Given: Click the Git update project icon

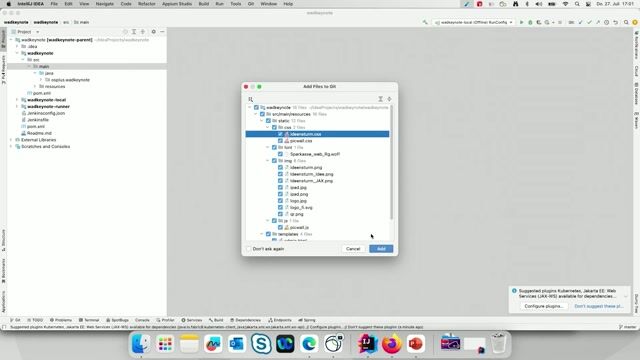Looking at the screenshot, I should 580,22.
